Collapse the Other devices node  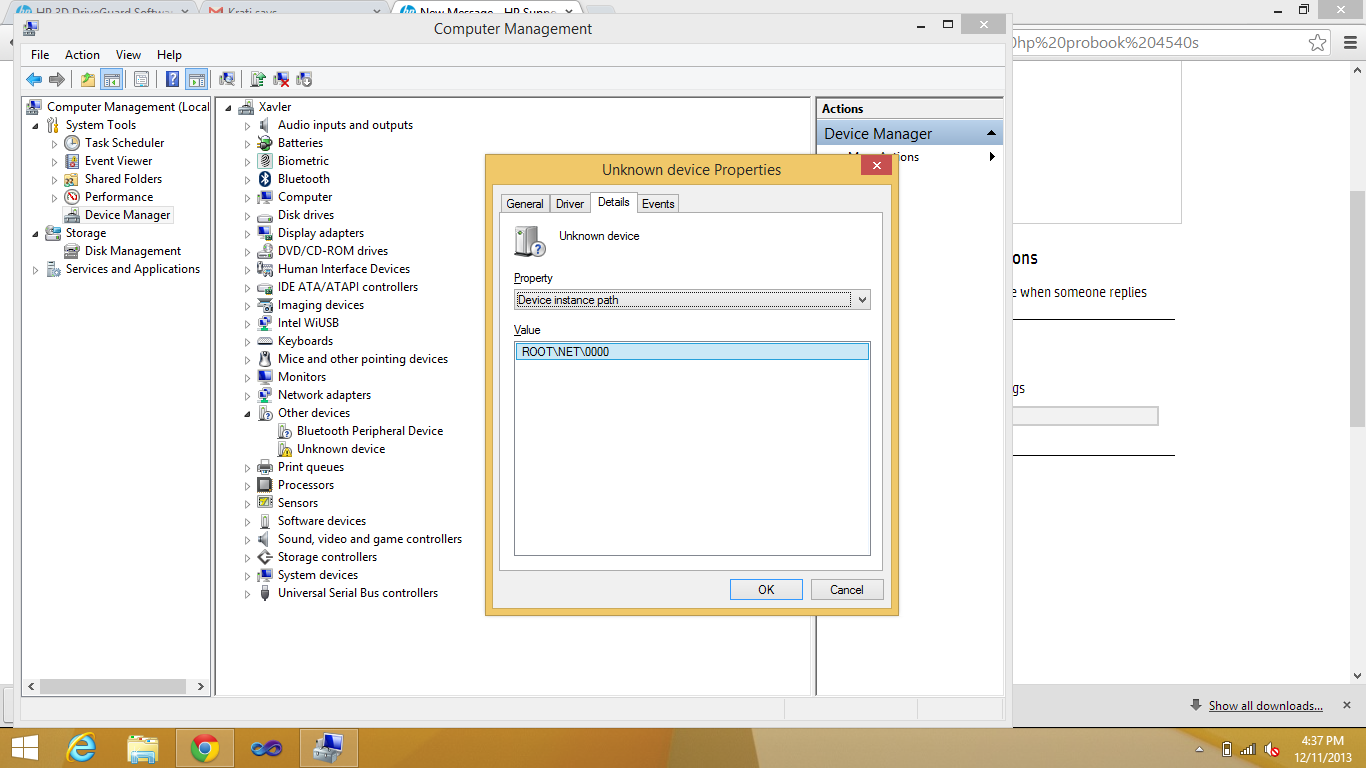pyautogui.click(x=248, y=414)
